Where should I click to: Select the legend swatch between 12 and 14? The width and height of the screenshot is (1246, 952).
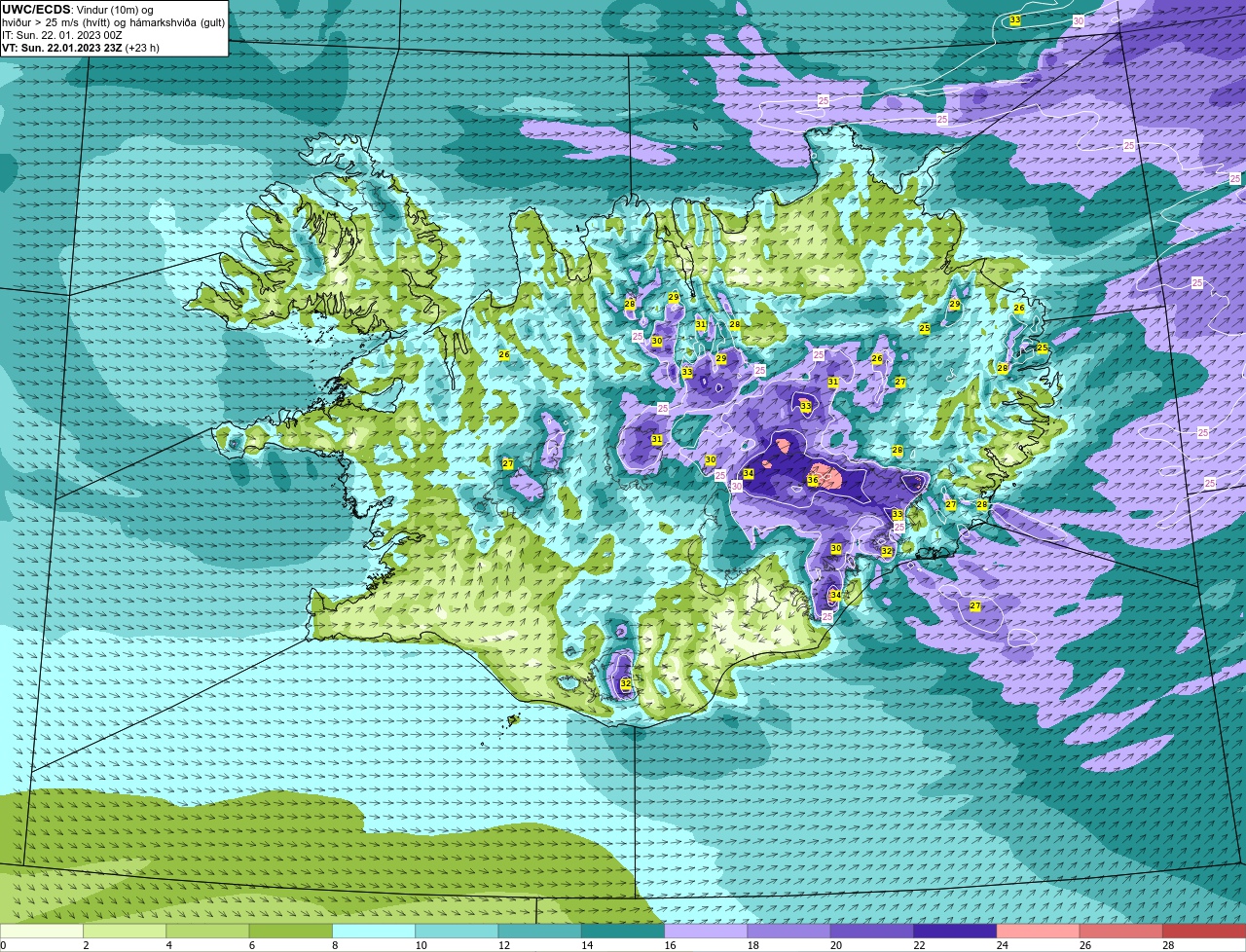point(540,932)
